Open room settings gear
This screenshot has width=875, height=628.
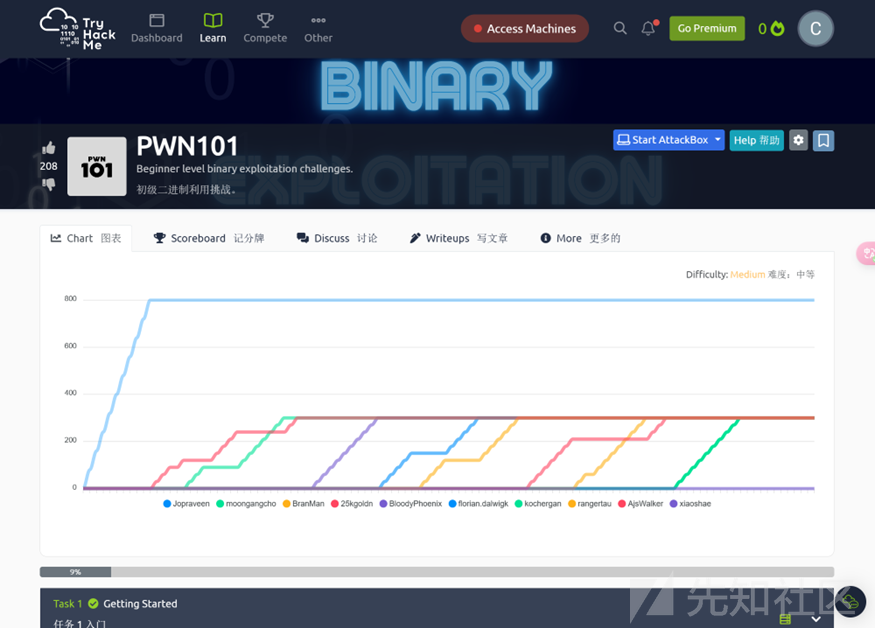[x=799, y=140]
